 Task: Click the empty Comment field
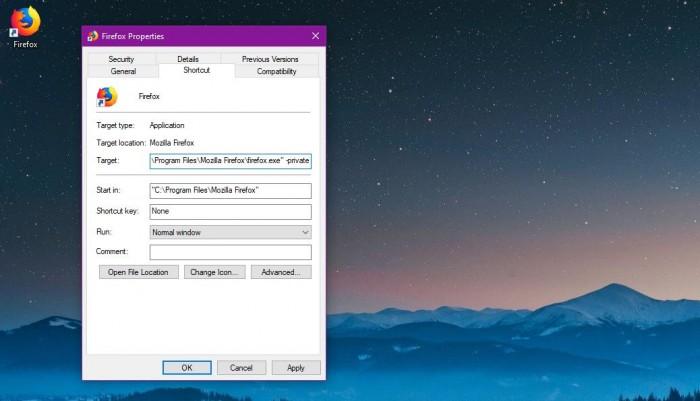pyautogui.click(x=230, y=252)
